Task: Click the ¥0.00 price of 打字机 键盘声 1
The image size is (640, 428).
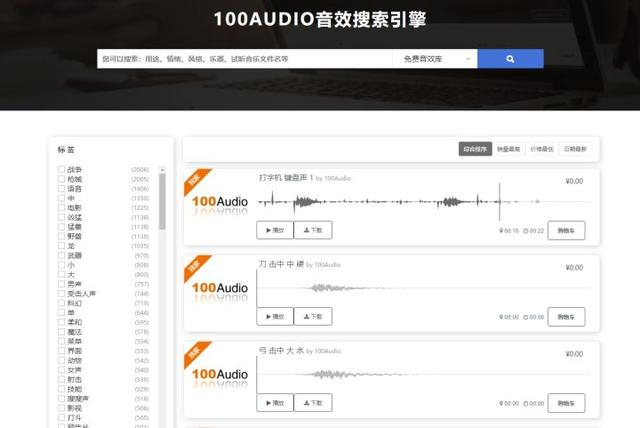Action: click(x=574, y=181)
